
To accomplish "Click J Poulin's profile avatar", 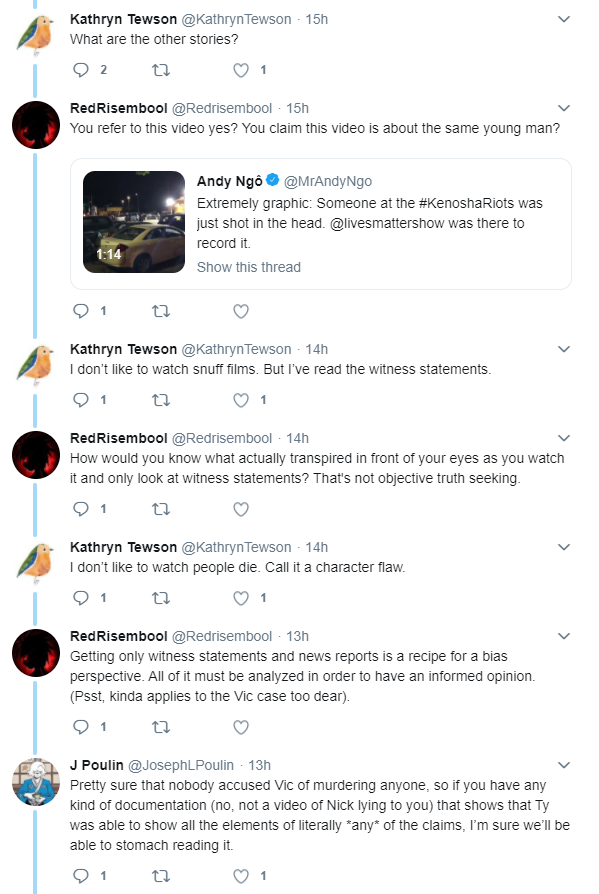I will tap(36, 782).
